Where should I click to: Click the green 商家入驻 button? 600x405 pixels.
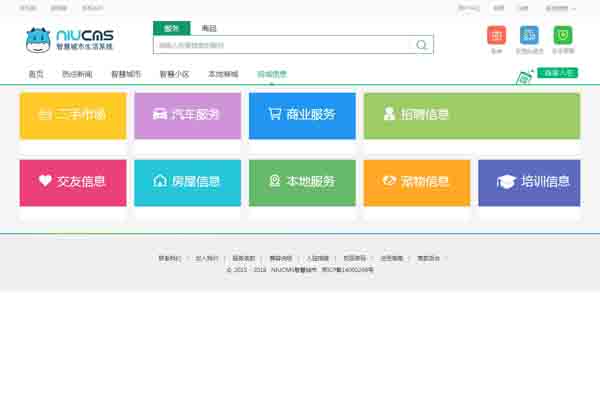click(558, 73)
